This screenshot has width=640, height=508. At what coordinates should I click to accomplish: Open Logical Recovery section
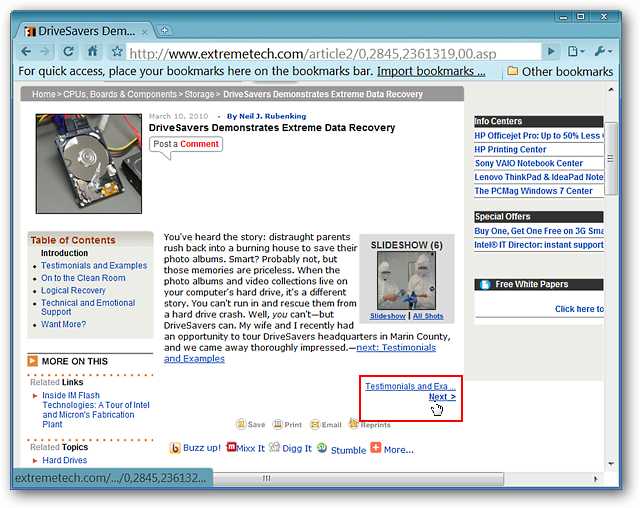coord(73,291)
